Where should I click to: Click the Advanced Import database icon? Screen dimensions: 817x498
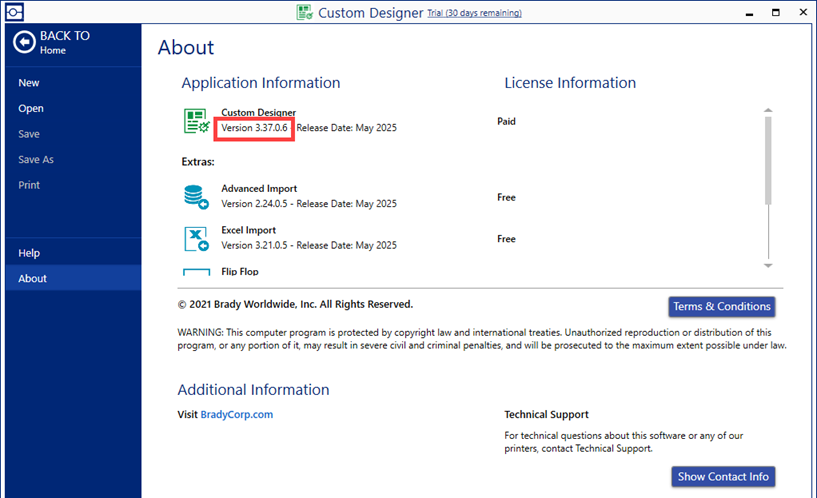click(195, 196)
